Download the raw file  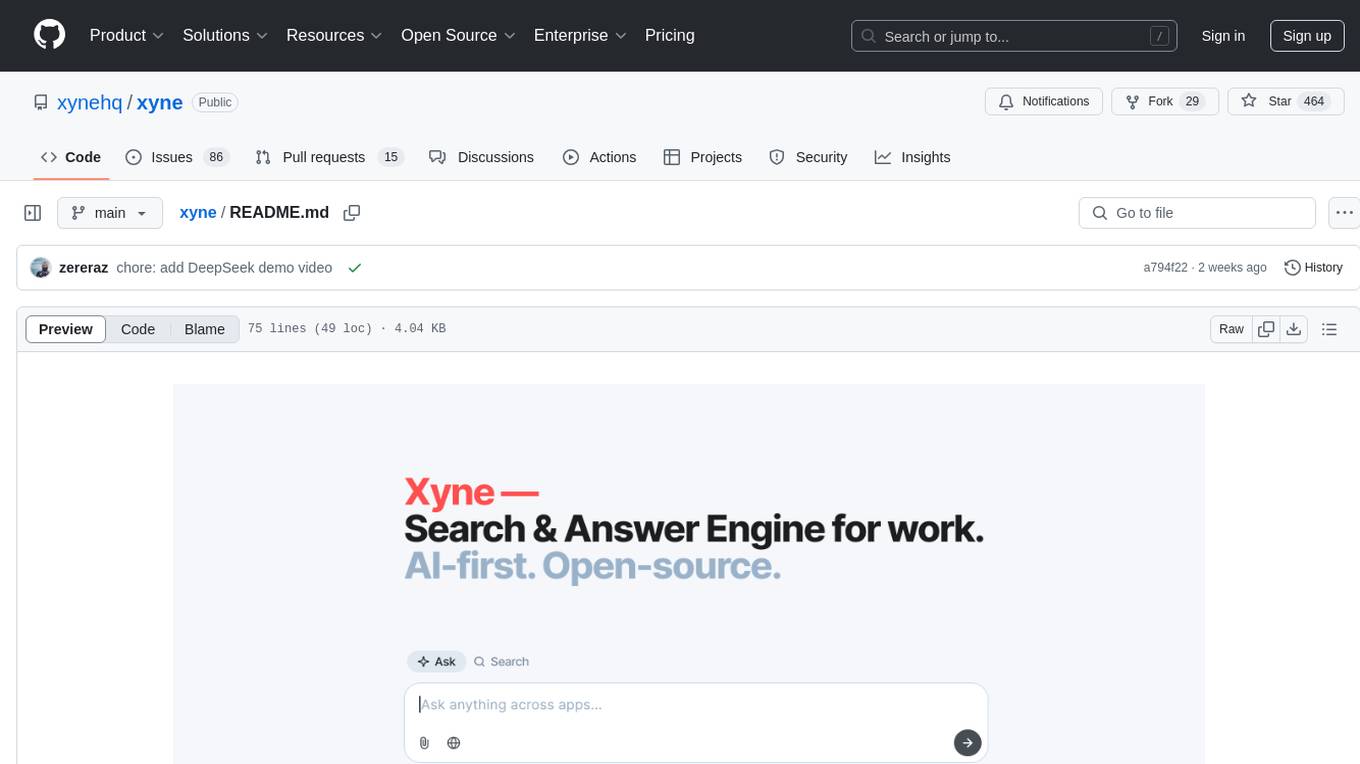click(x=1293, y=329)
